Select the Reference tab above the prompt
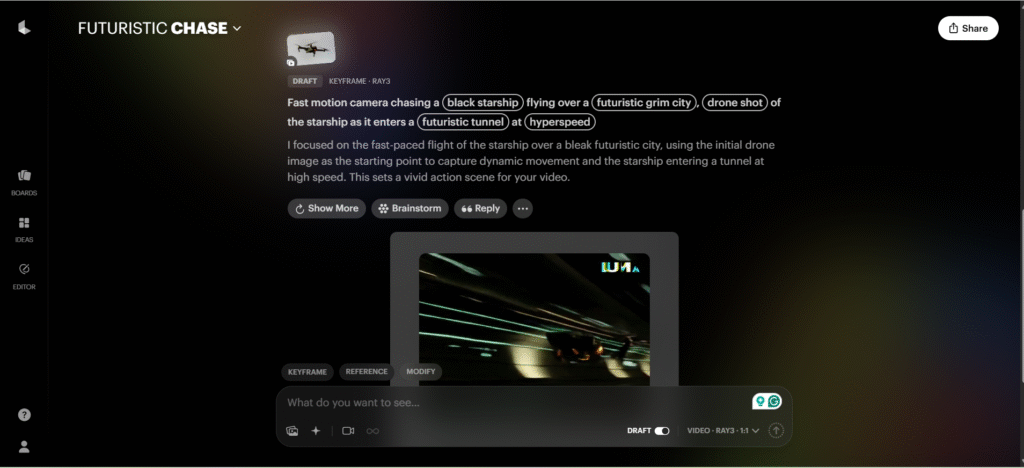 click(x=366, y=372)
